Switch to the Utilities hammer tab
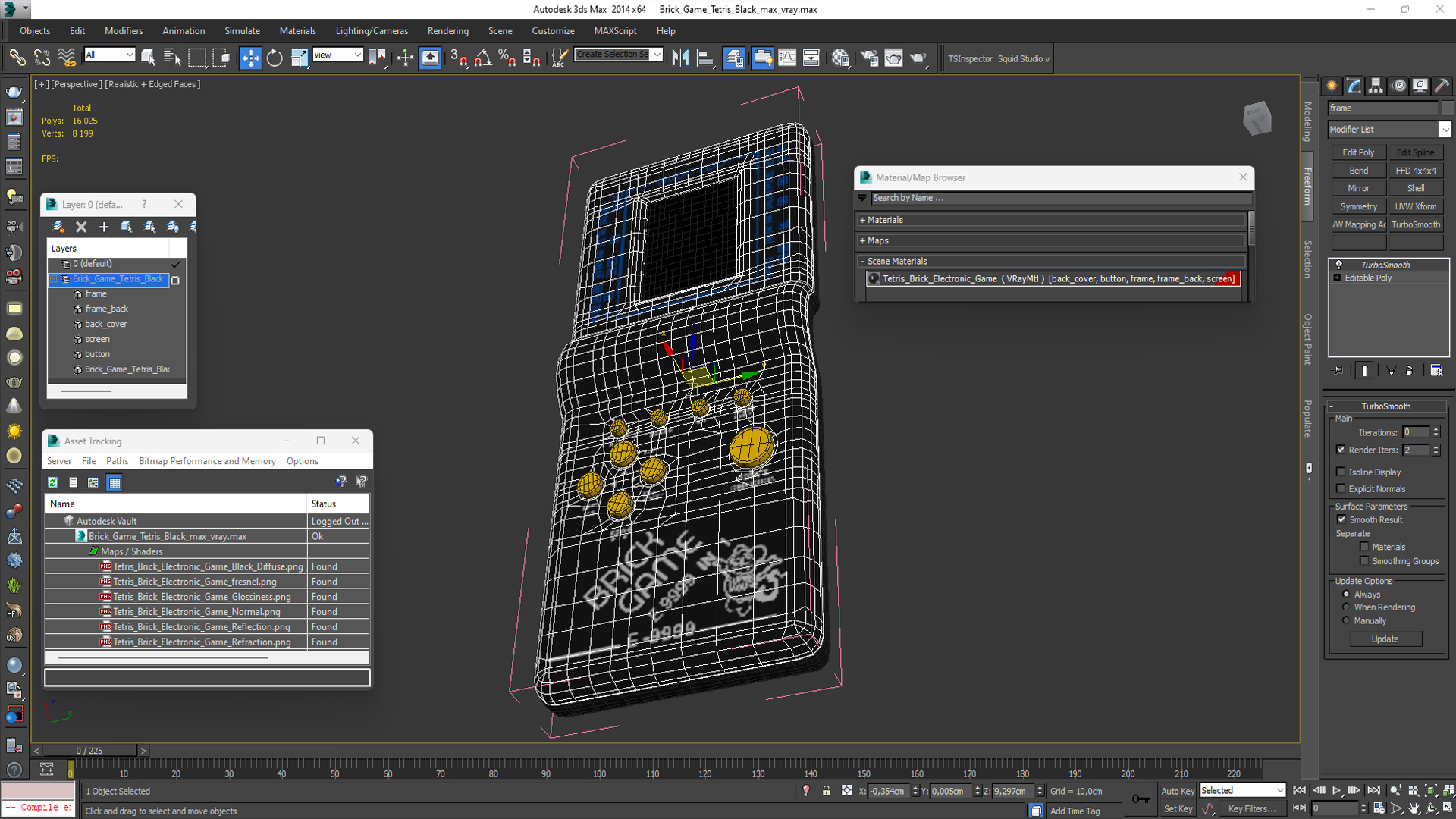Viewport: 1456px width, 819px height. pyautogui.click(x=1442, y=86)
